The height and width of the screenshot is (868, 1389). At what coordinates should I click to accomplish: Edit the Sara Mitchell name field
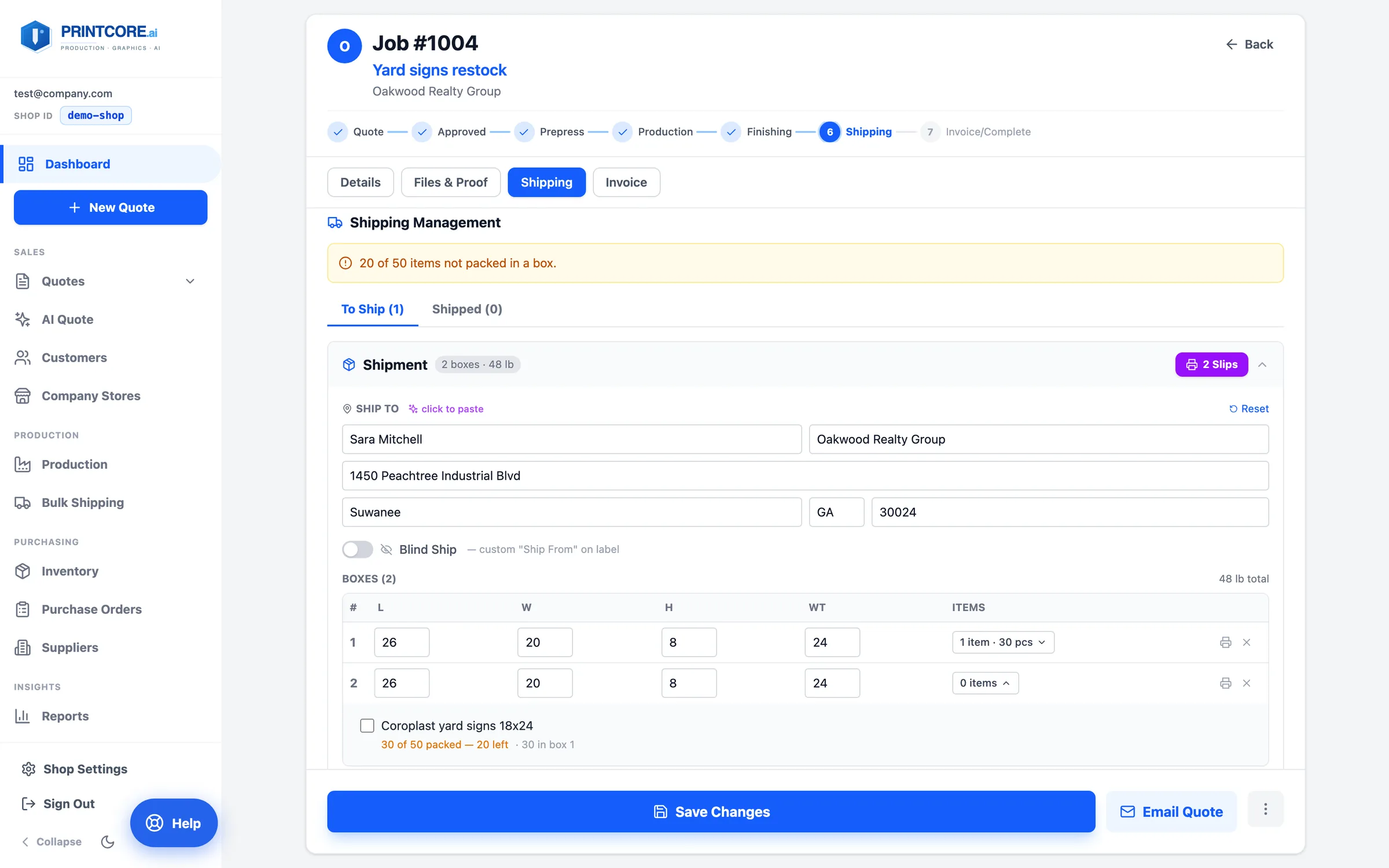pos(571,439)
